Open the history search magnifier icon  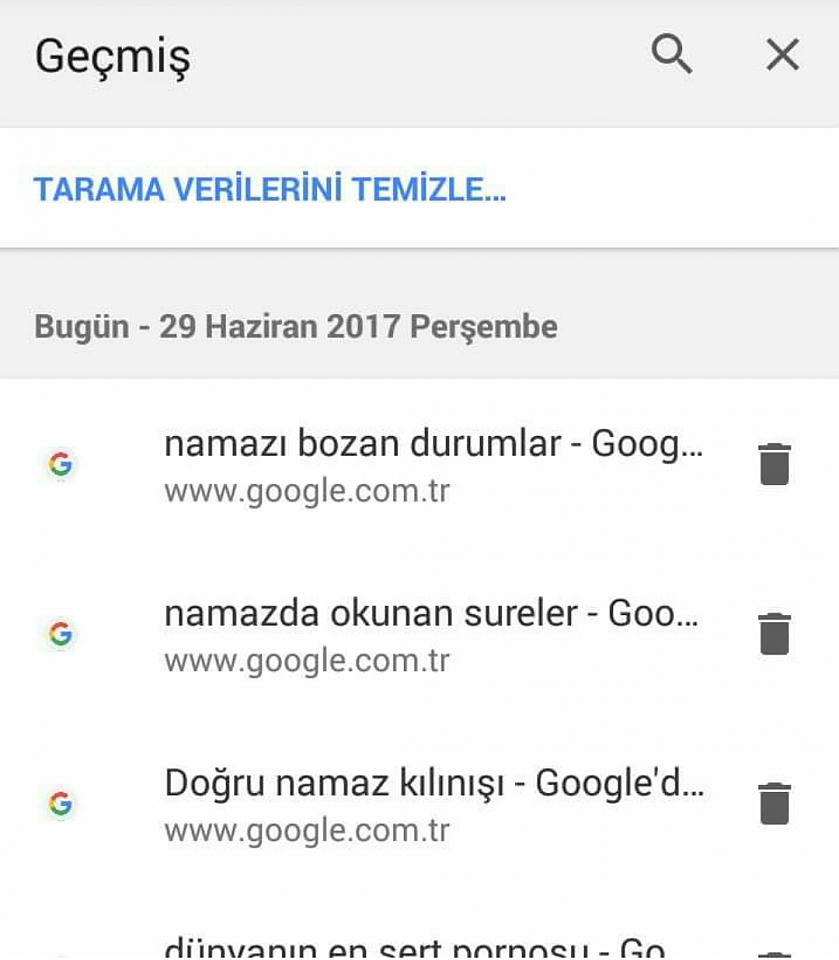coord(672,54)
